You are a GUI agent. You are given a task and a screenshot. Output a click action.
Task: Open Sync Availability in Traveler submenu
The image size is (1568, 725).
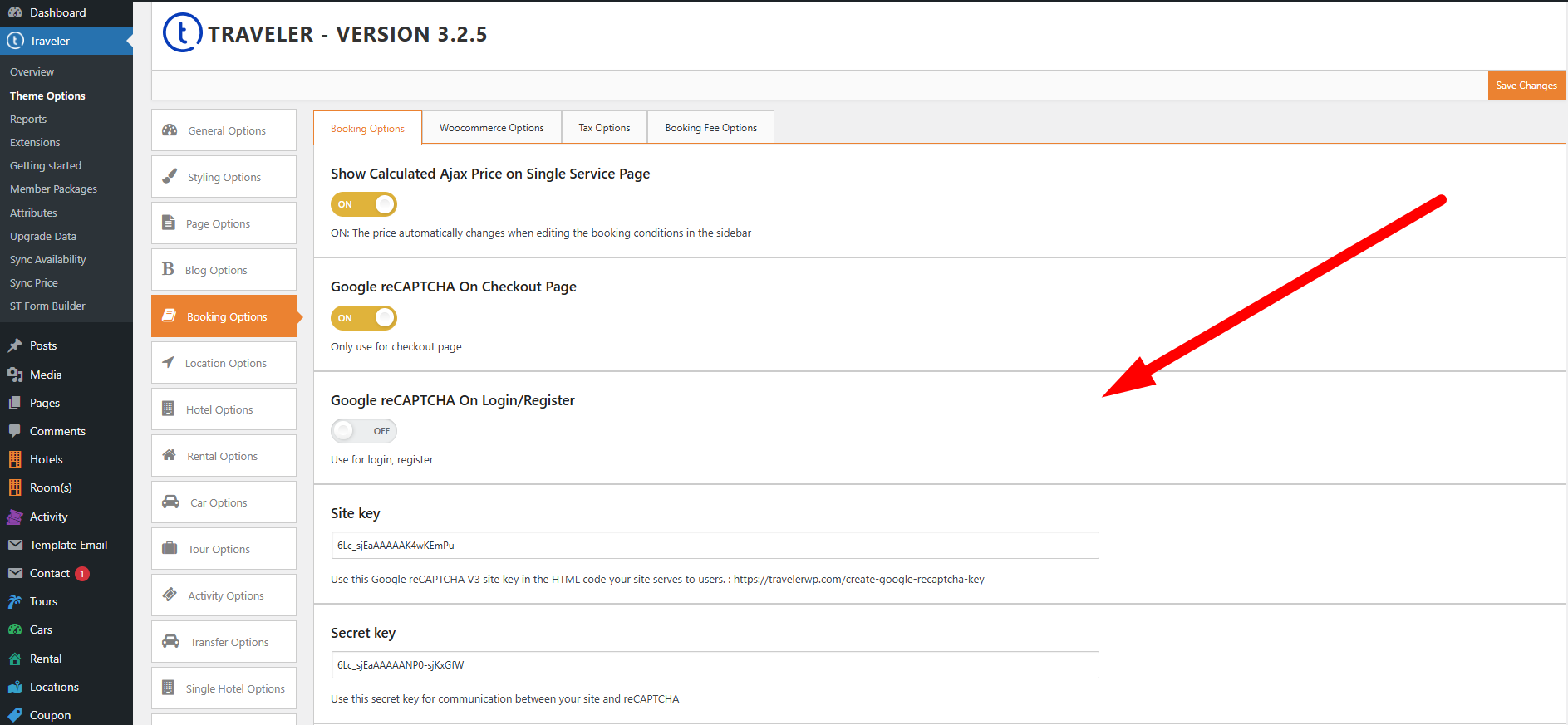pos(48,259)
